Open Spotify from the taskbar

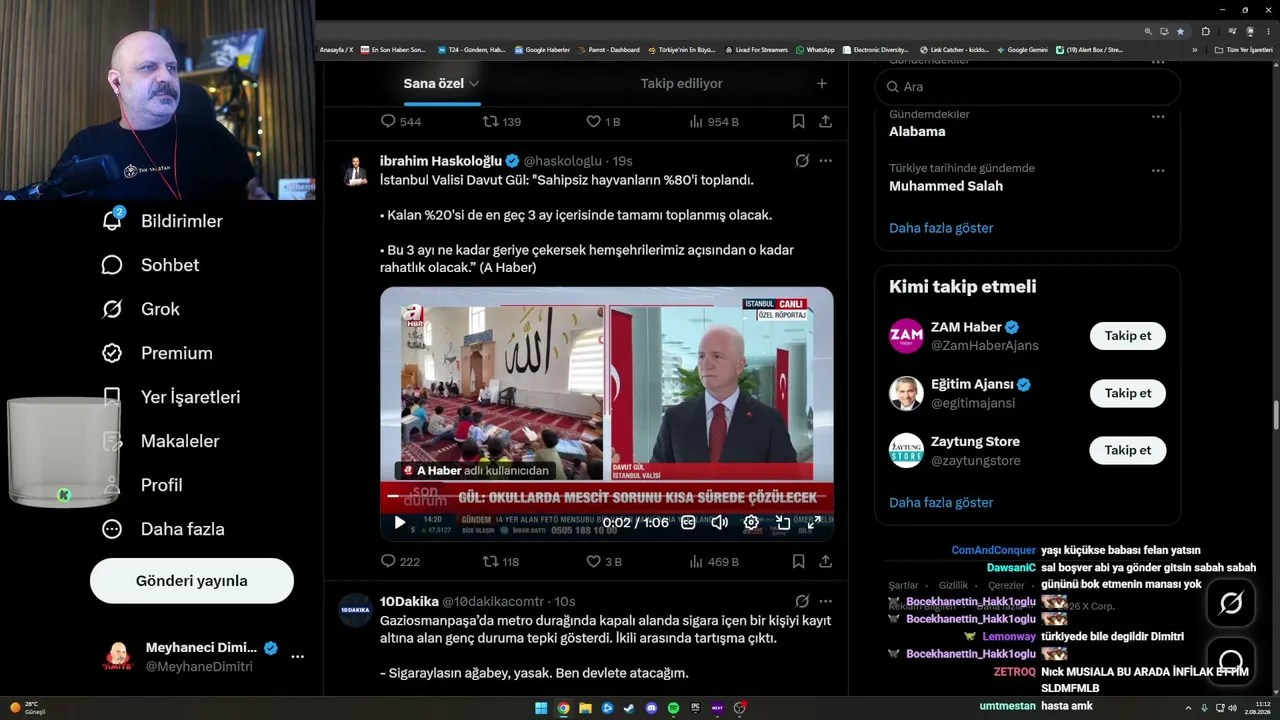pyautogui.click(x=673, y=708)
